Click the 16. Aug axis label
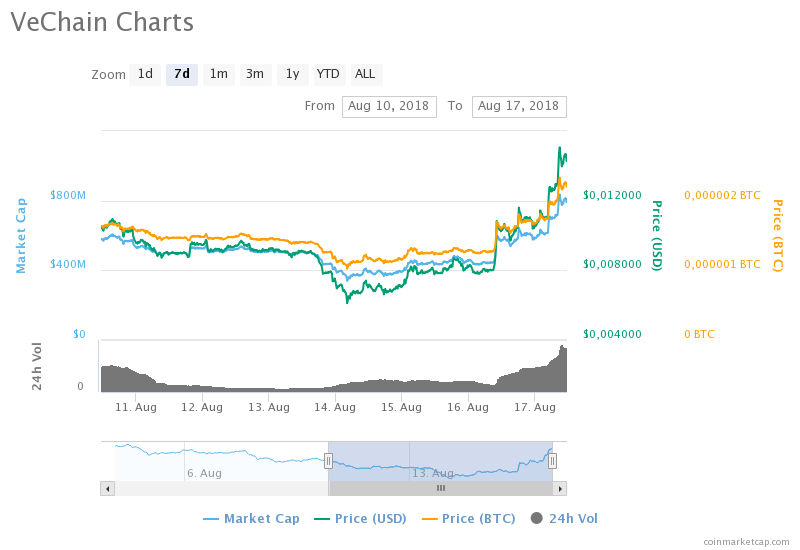Viewport: 800px width, 550px height. 468,407
